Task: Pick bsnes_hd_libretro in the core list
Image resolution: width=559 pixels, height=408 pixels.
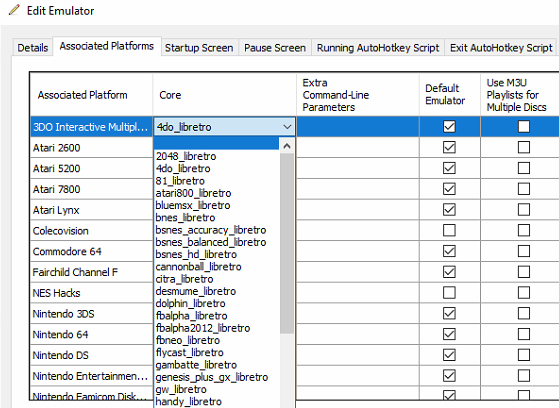Action: click(x=216, y=254)
